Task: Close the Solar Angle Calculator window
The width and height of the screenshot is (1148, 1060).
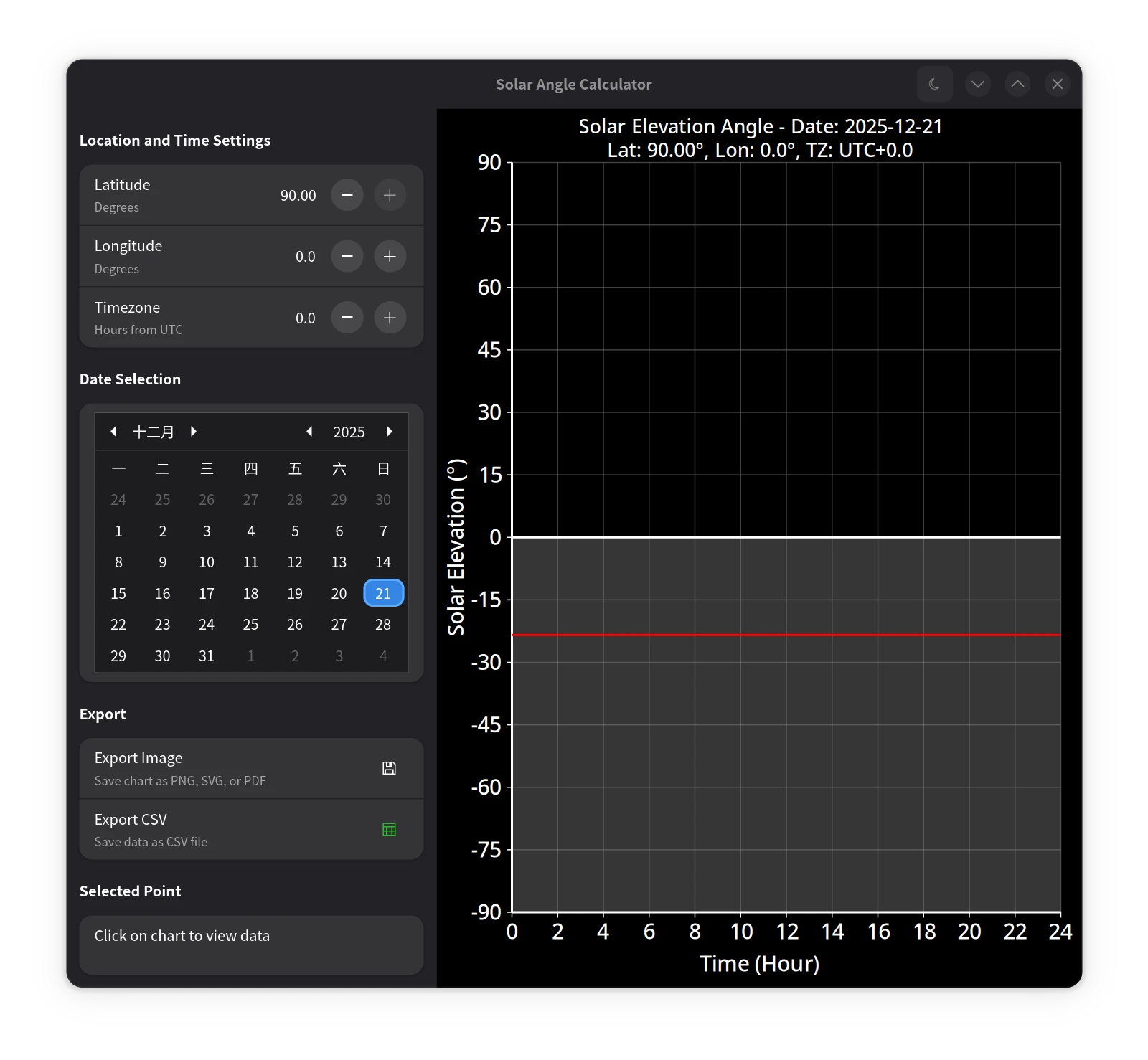Action: coord(1058,84)
